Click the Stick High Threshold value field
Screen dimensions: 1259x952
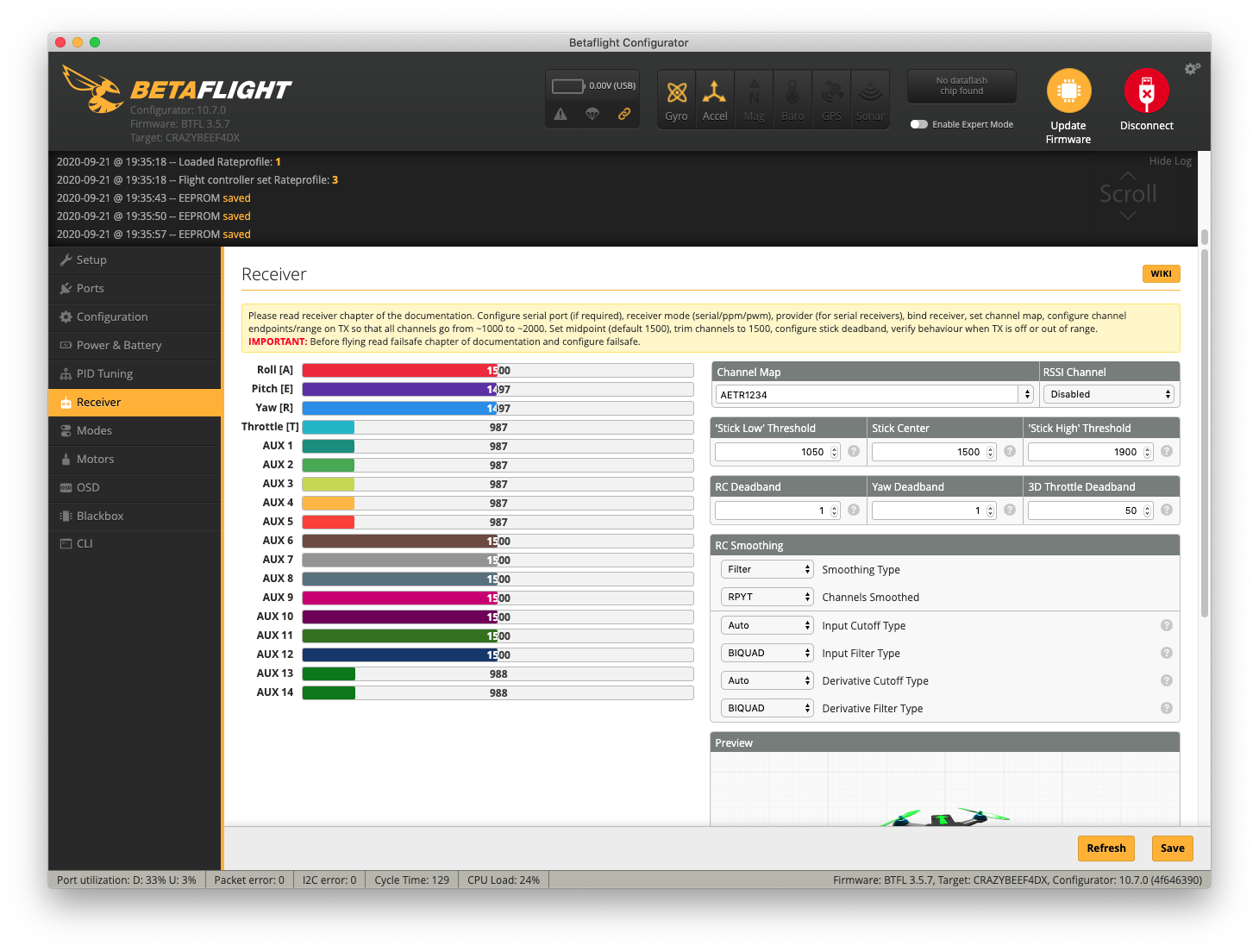pyautogui.click(x=1090, y=452)
